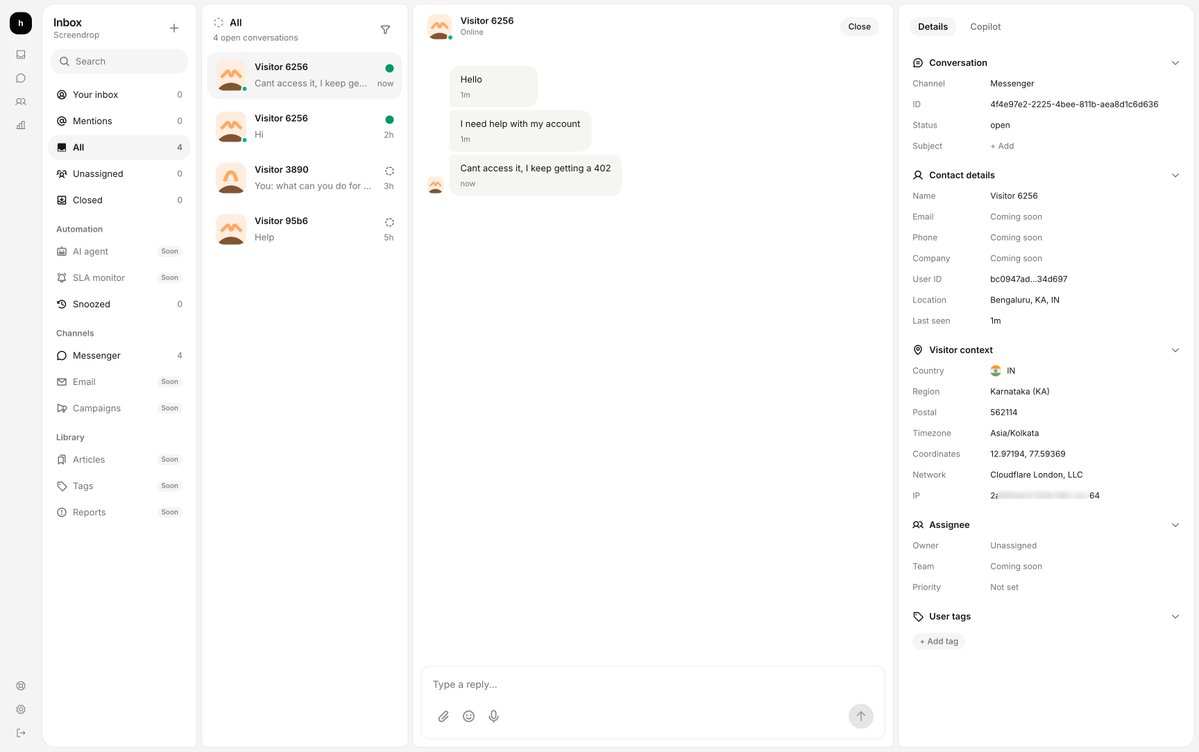Click the 'Type a reply...' message box

tap(653, 685)
